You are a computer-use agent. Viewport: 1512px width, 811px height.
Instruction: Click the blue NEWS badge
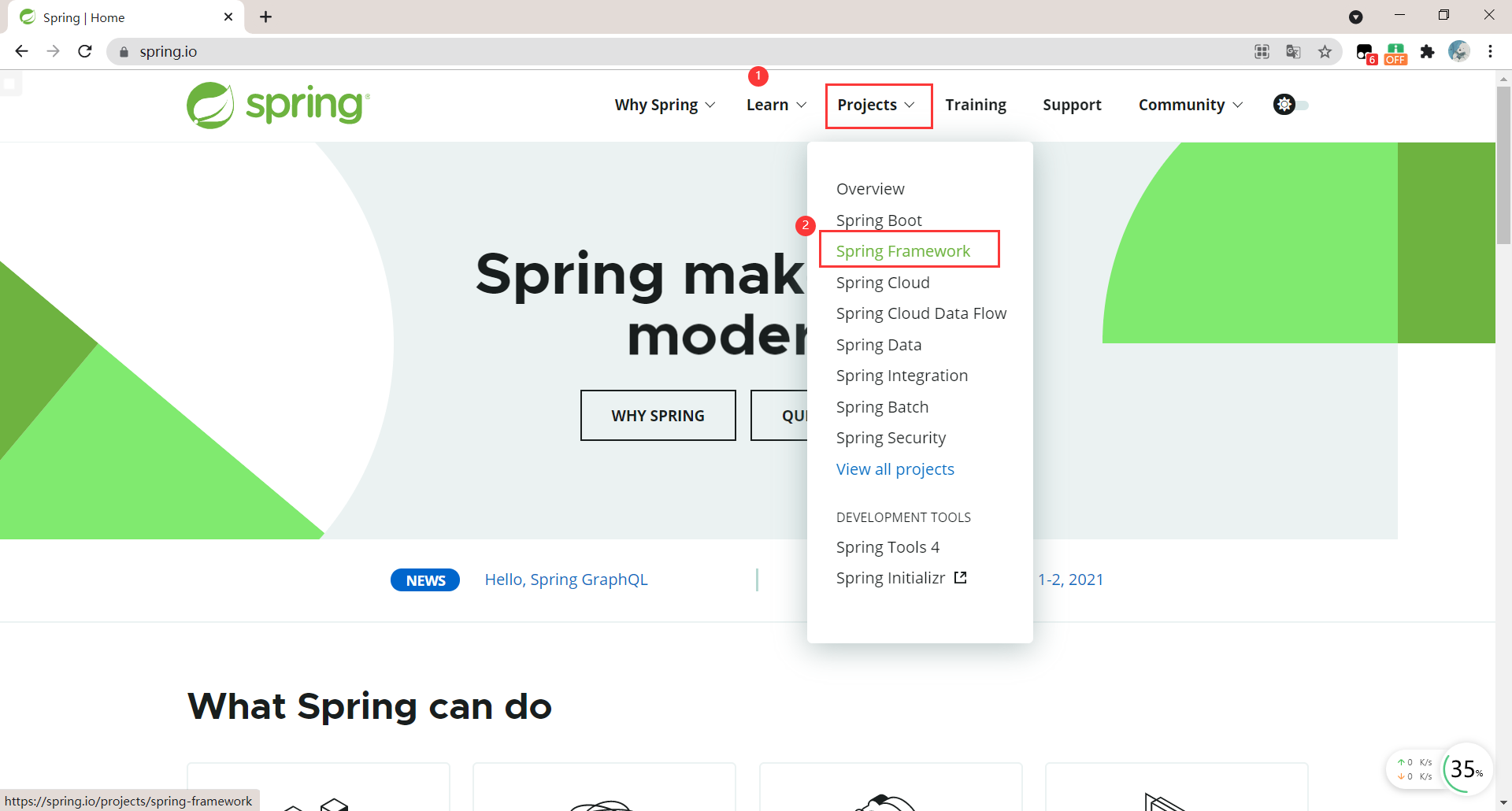(425, 580)
